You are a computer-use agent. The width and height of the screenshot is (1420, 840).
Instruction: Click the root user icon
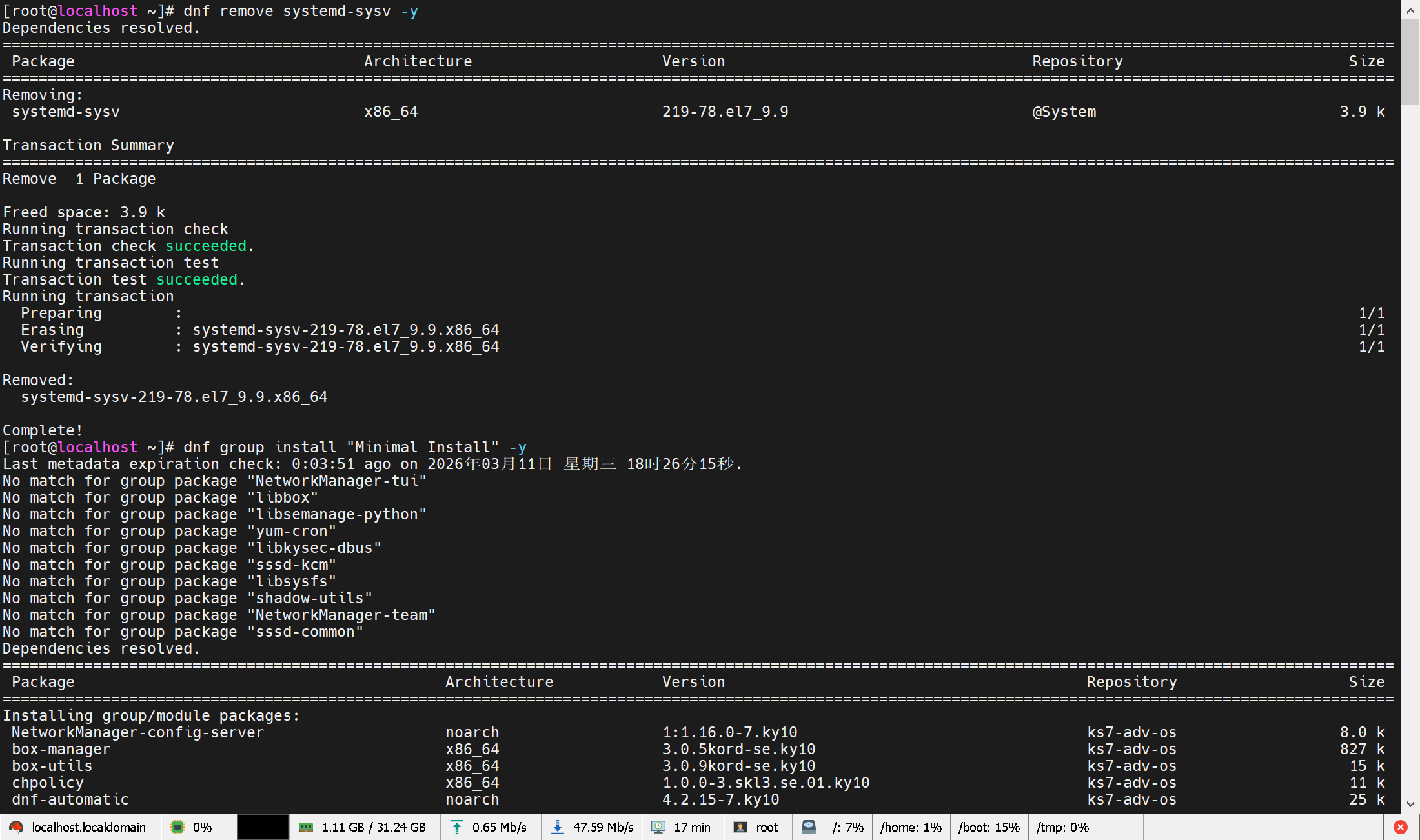(740, 827)
